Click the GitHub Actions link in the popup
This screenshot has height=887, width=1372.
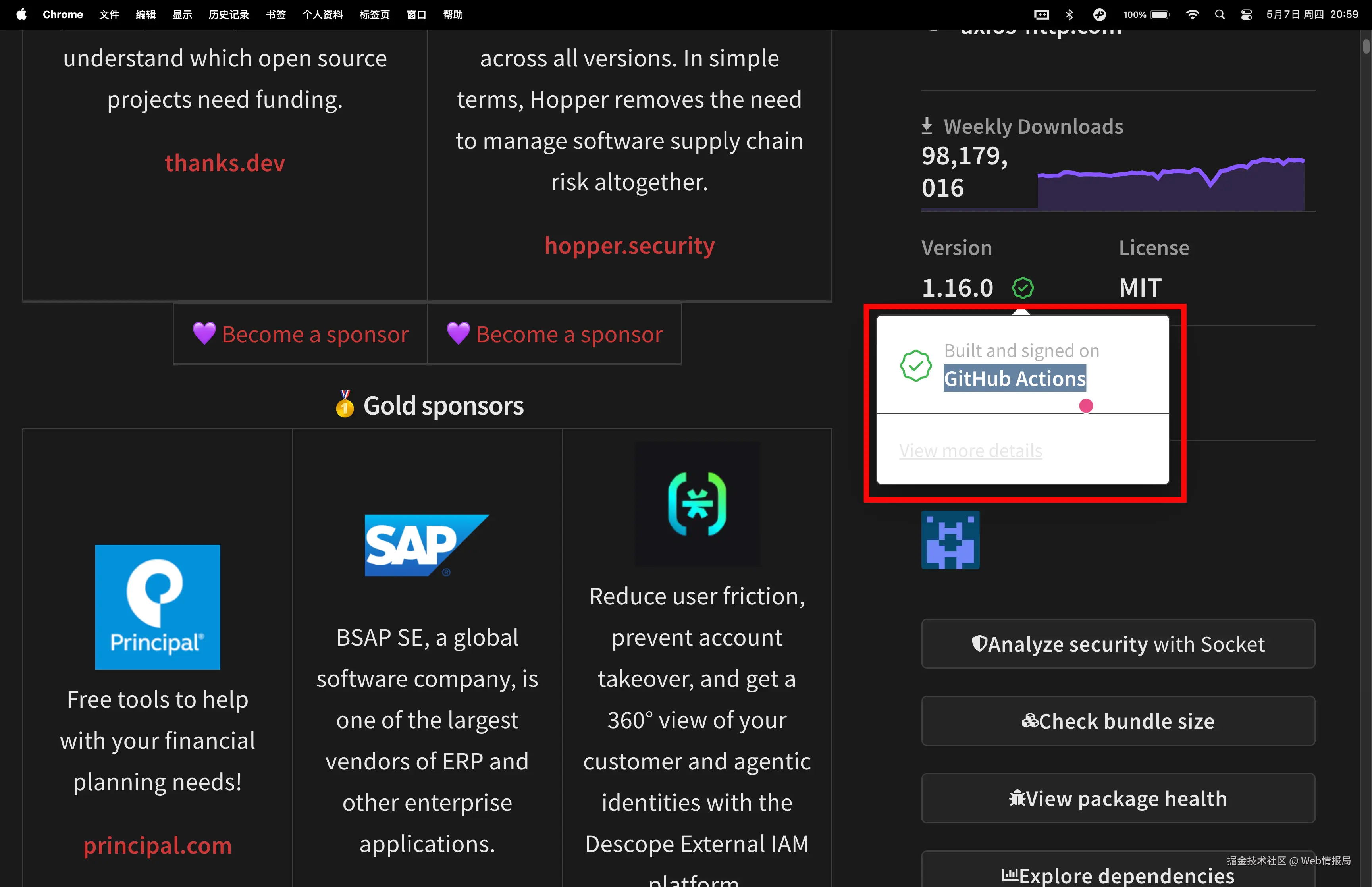1015,378
